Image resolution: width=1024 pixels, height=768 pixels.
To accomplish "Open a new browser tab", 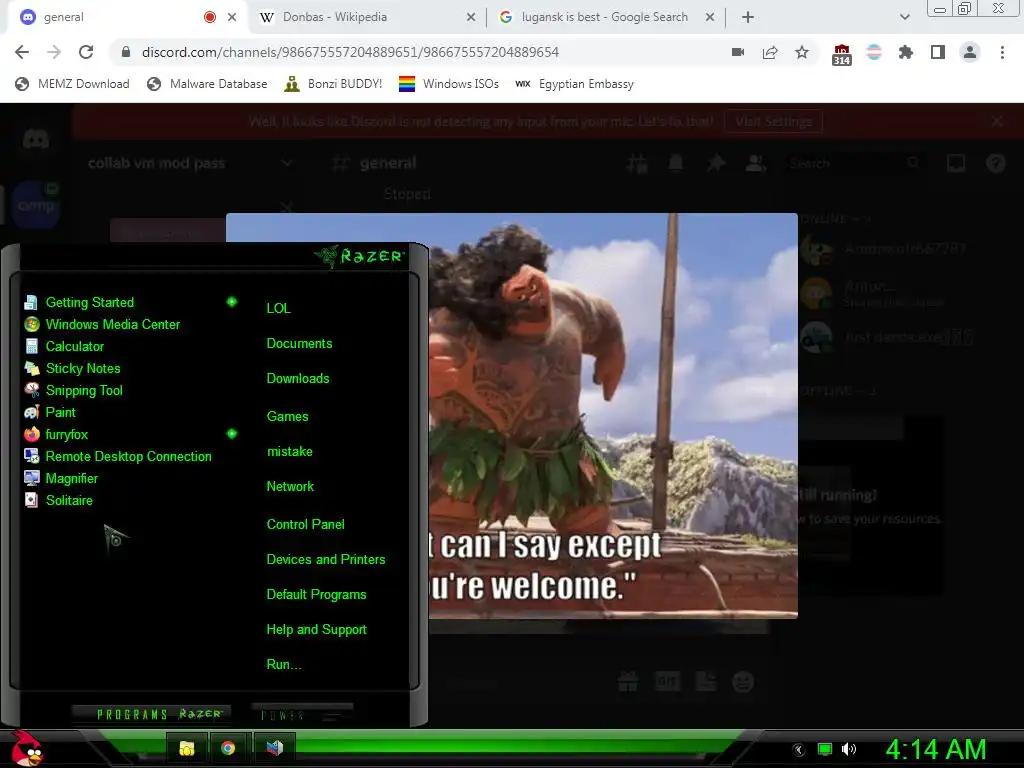I will (x=748, y=17).
